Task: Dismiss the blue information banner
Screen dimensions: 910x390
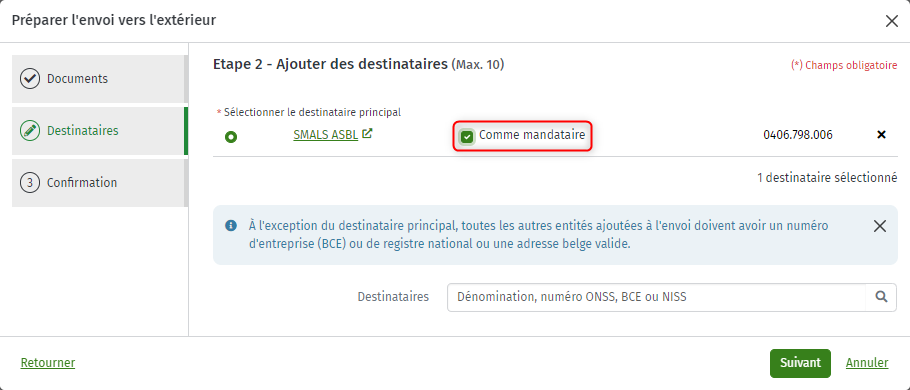Action: (880, 226)
